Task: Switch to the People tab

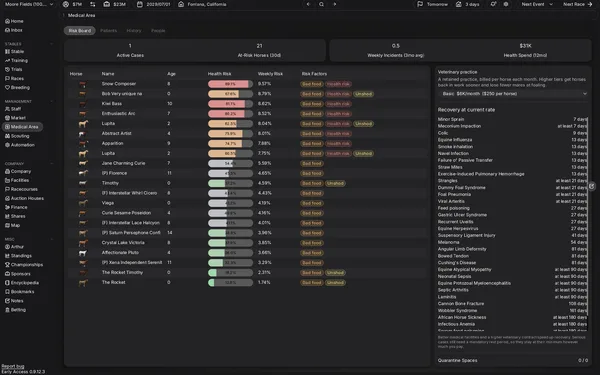Action: click(x=158, y=31)
